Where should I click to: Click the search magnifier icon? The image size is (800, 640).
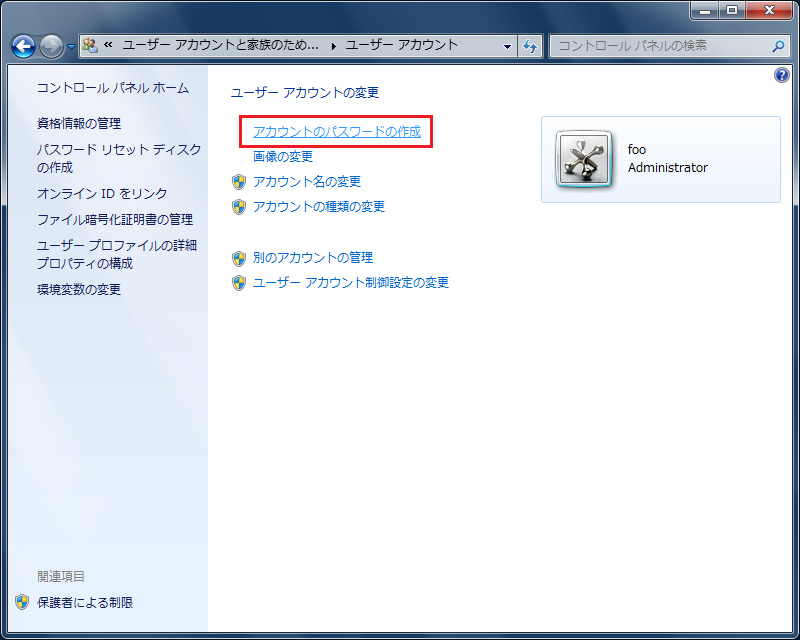(x=778, y=46)
